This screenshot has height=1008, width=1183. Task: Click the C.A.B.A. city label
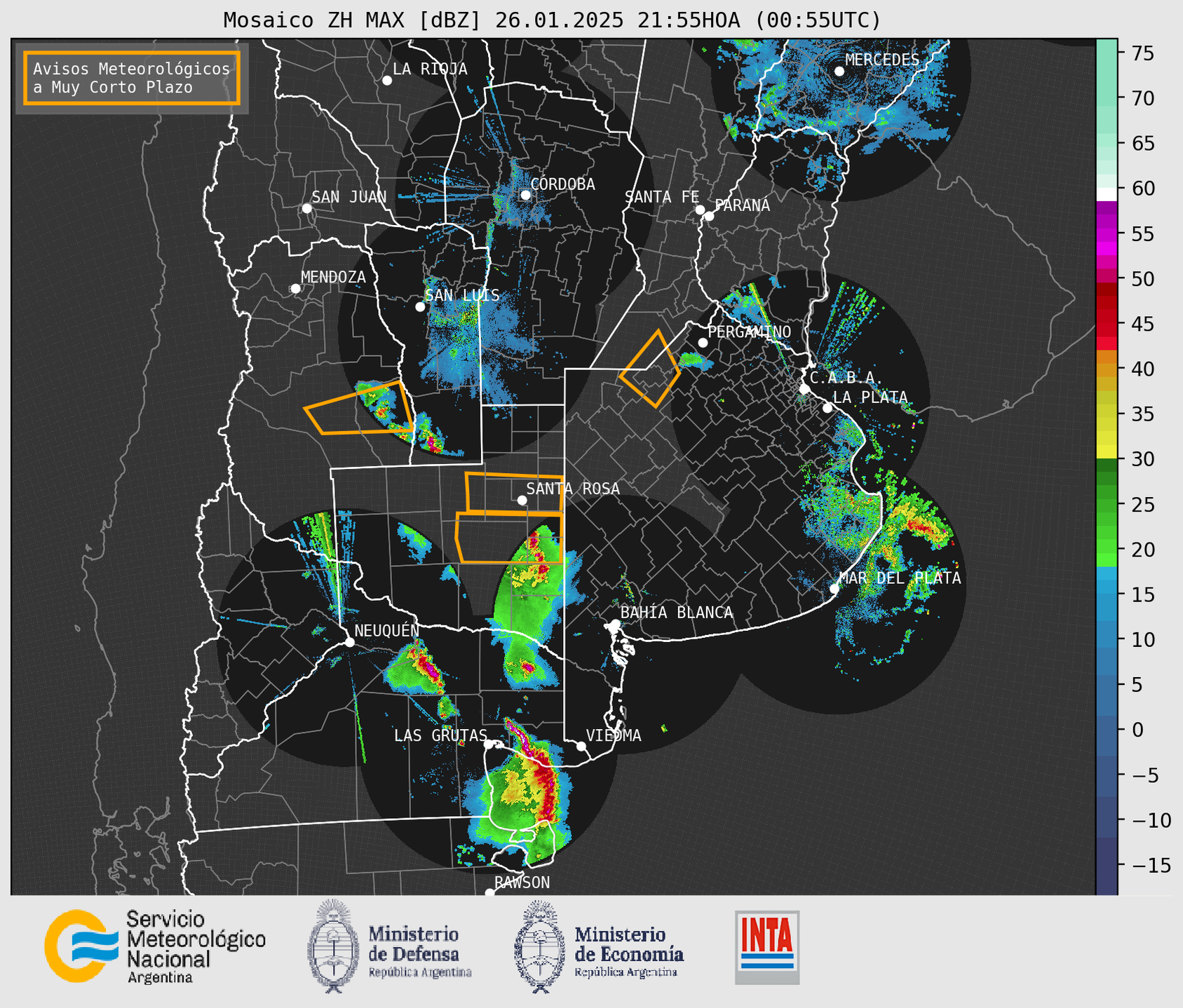tap(846, 378)
